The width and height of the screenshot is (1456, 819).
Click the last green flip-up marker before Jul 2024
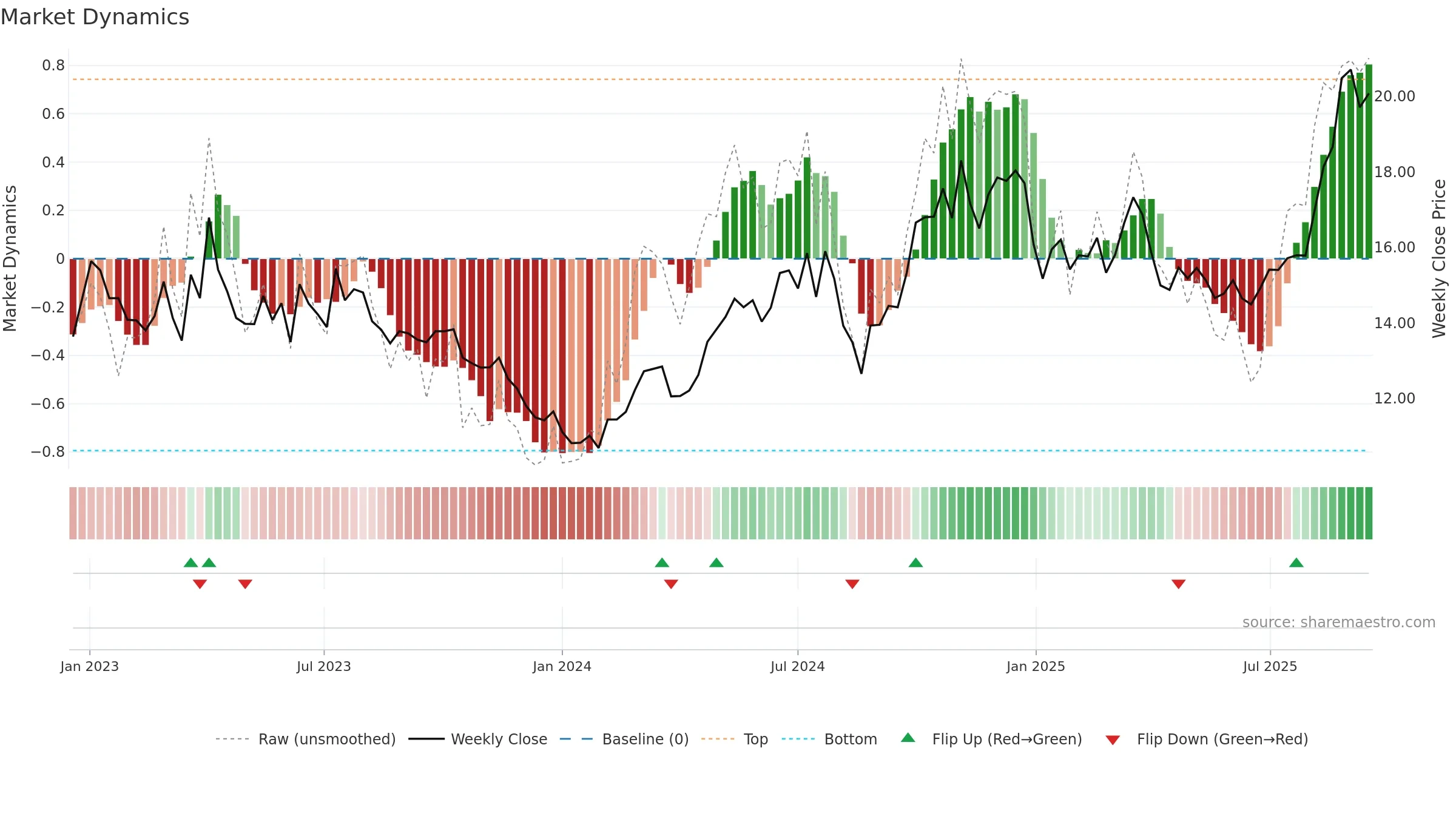716,562
